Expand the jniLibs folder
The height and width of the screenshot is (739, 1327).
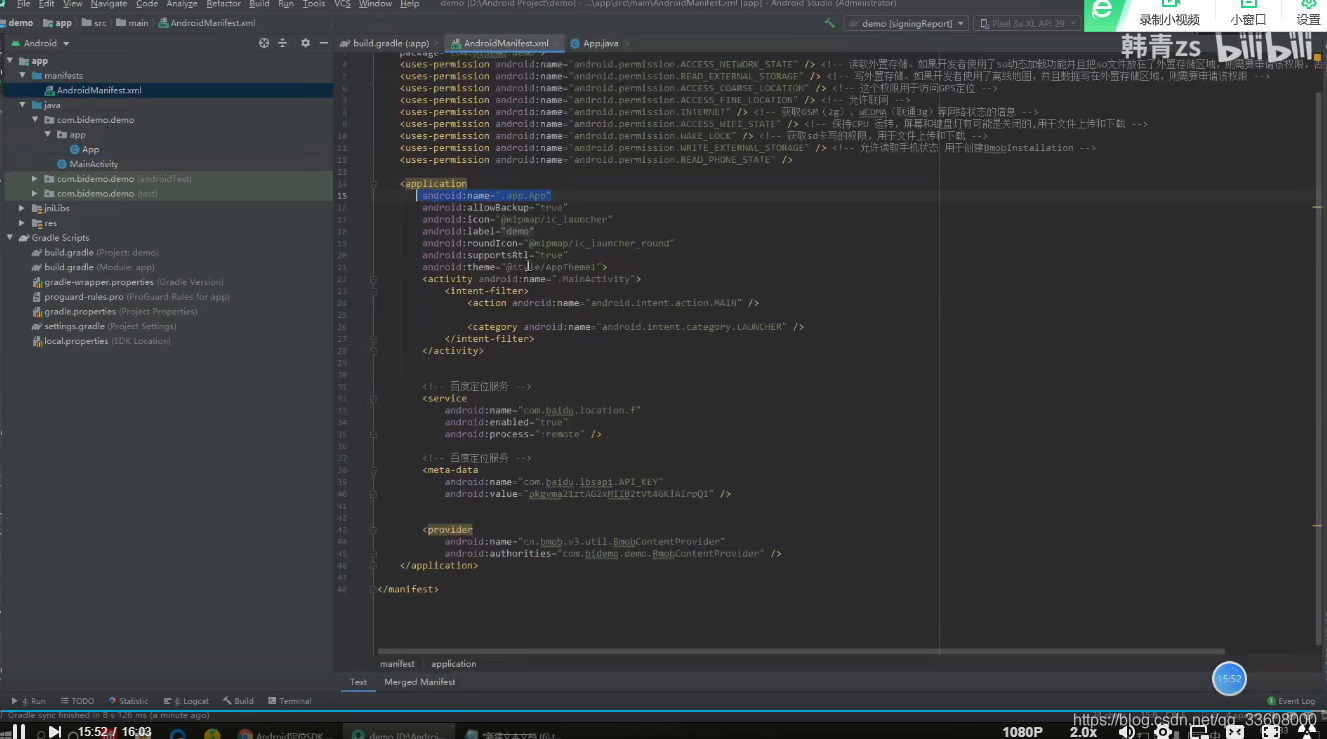(x=22, y=208)
